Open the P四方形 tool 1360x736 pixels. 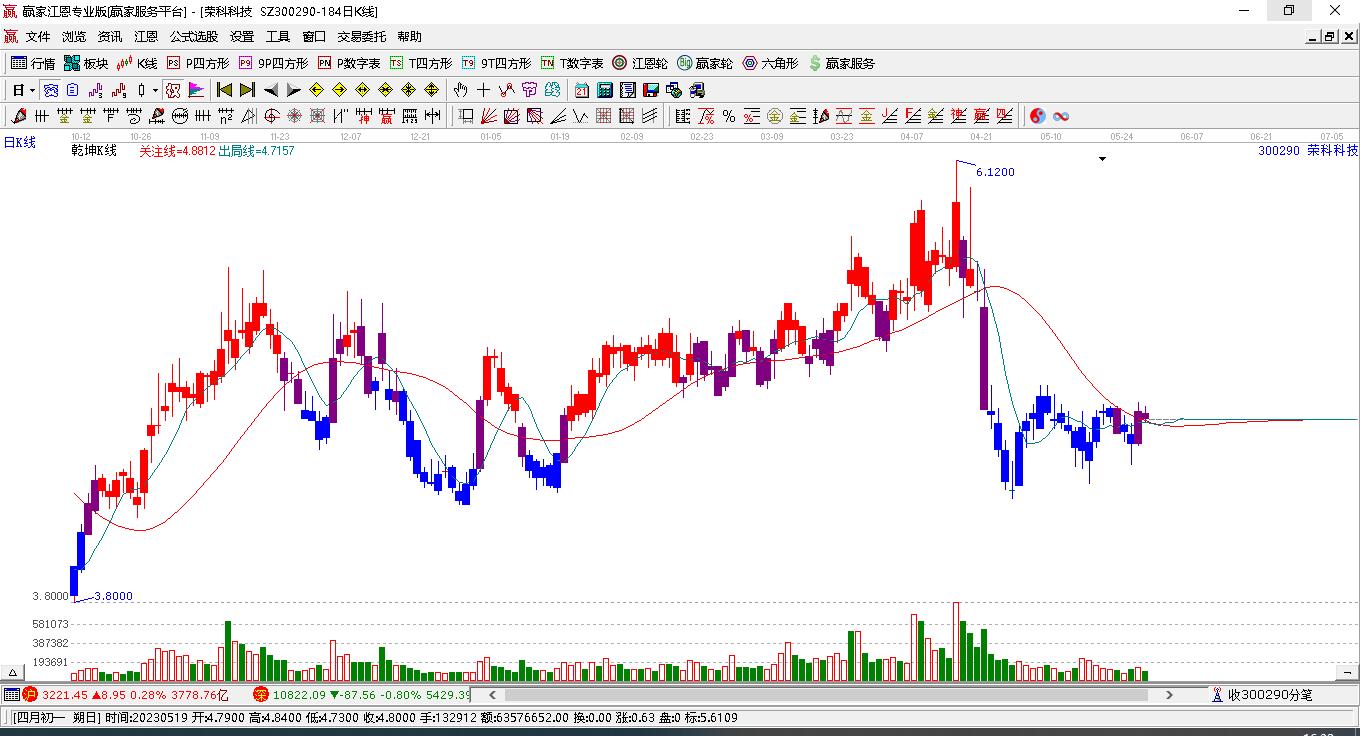197,63
